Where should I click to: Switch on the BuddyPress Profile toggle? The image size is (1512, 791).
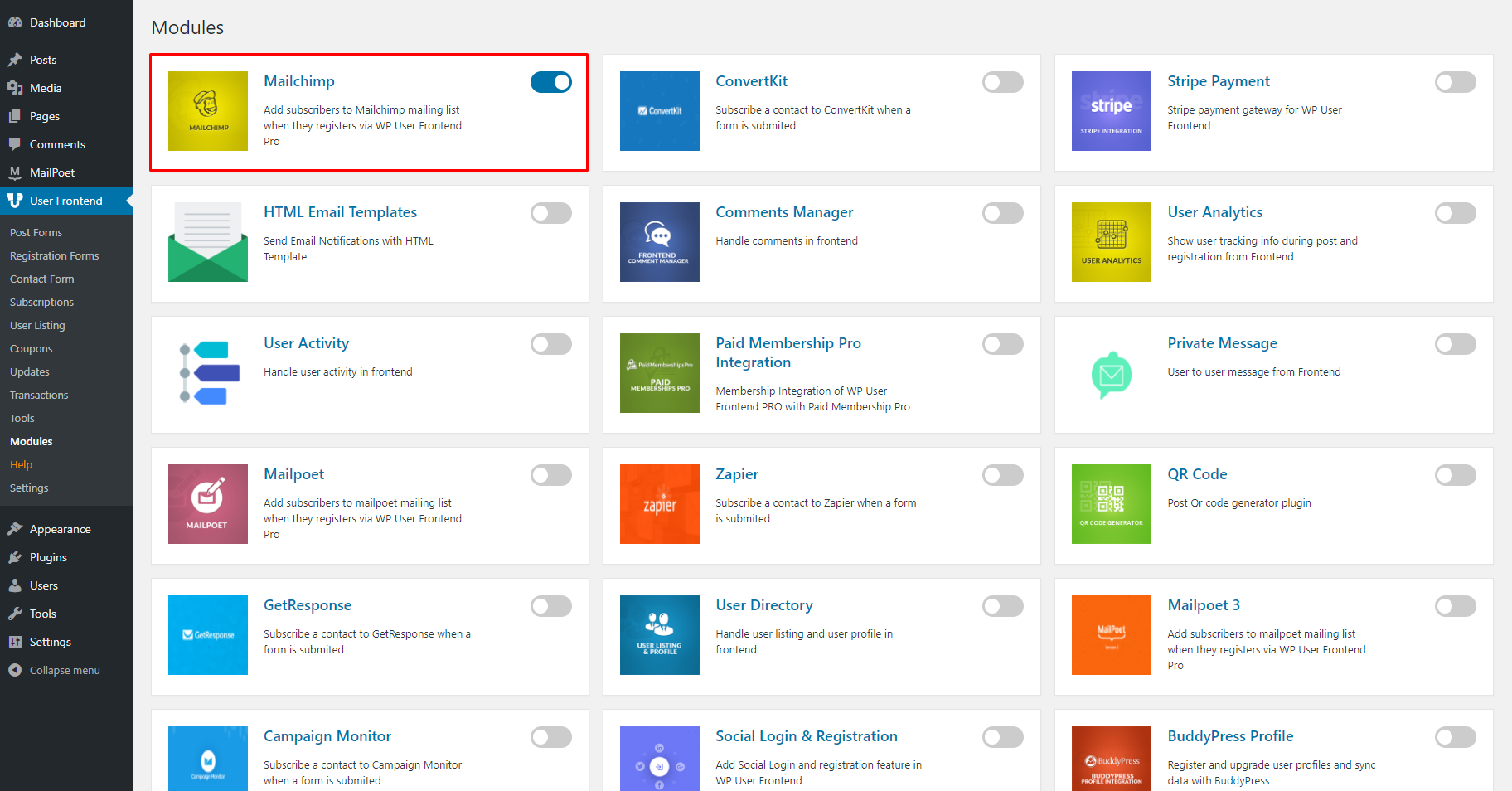1456,737
